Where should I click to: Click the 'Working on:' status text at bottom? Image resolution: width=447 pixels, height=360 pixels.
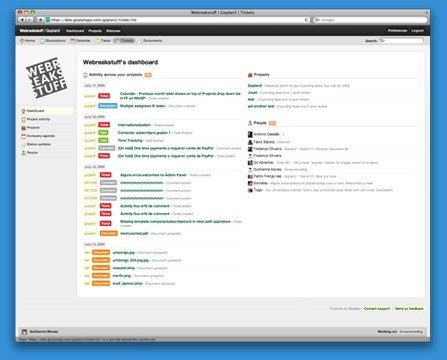(x=387, y=332)
